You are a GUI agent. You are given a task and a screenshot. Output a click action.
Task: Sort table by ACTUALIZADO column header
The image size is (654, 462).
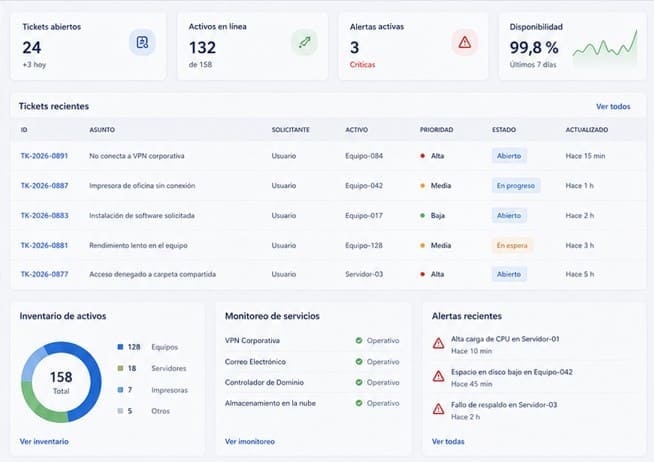[x=586, y=130]
